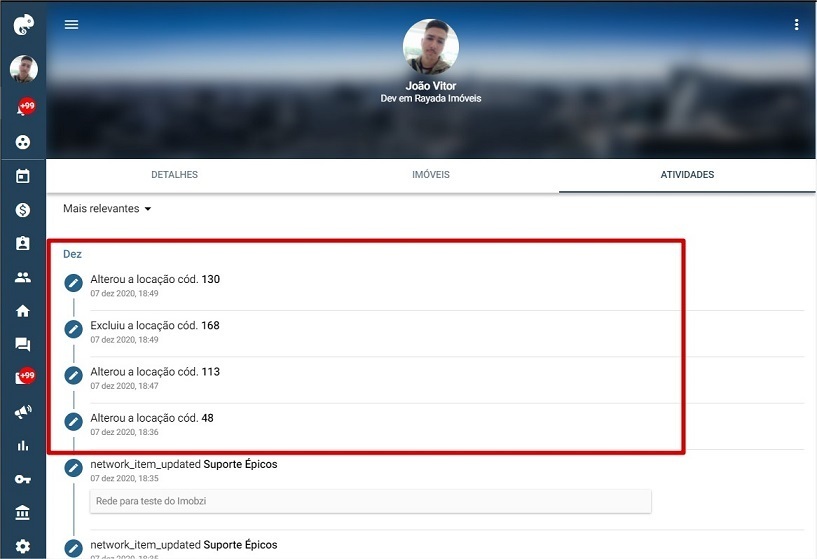Open the user avatar in sidebar
This screenshot has height=559, width=817.
[23, 69]
